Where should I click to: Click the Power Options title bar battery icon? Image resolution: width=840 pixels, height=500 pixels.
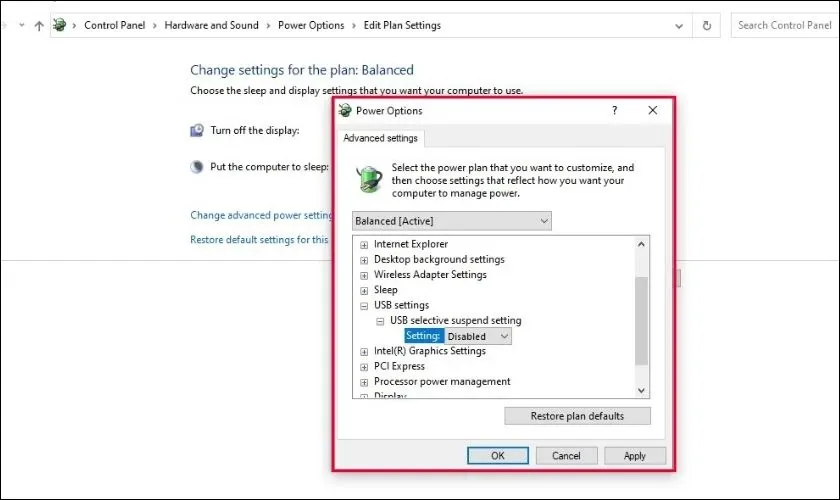tap(345, 110)
